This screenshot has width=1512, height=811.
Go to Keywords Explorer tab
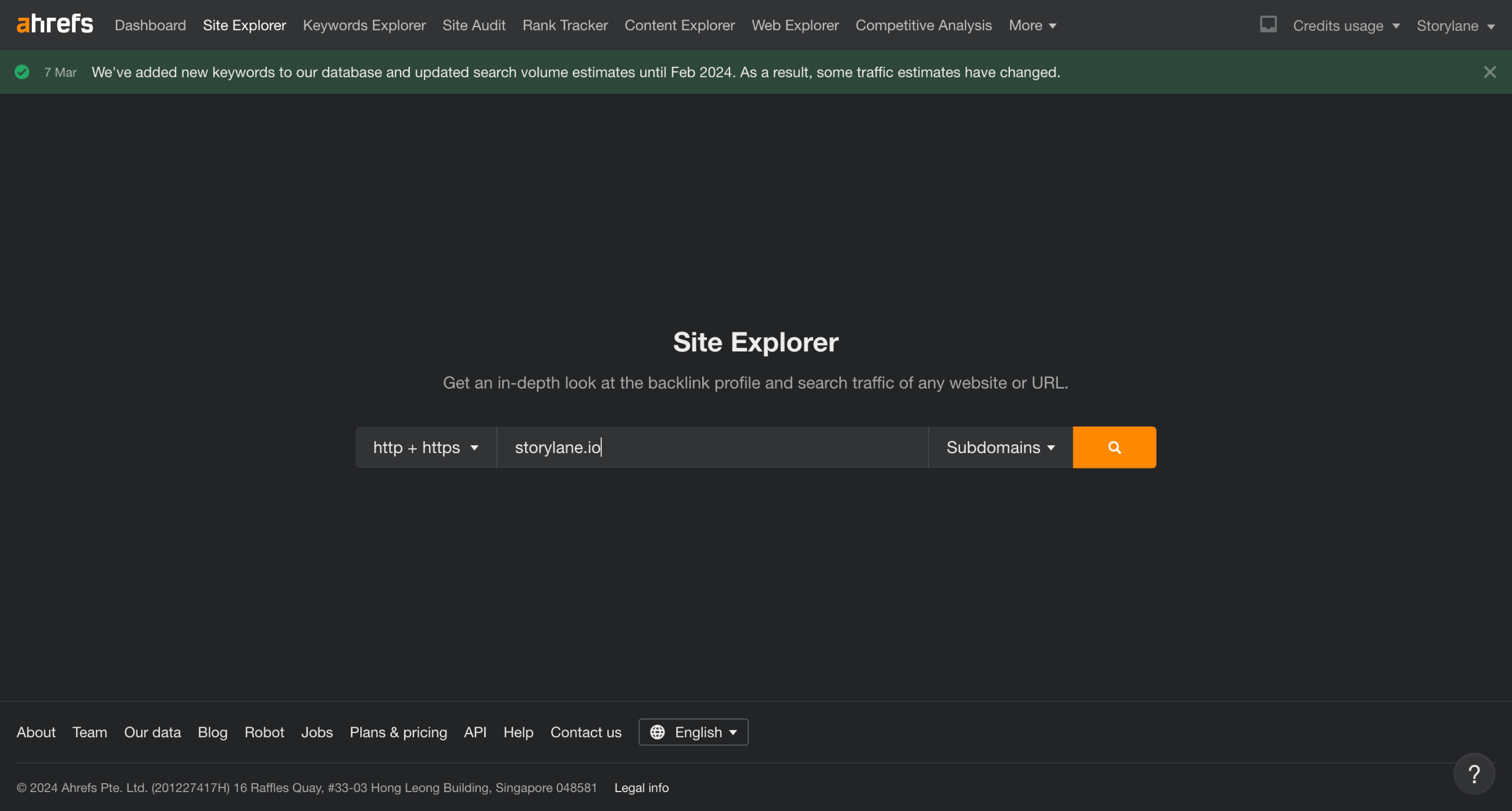point(364,25)
